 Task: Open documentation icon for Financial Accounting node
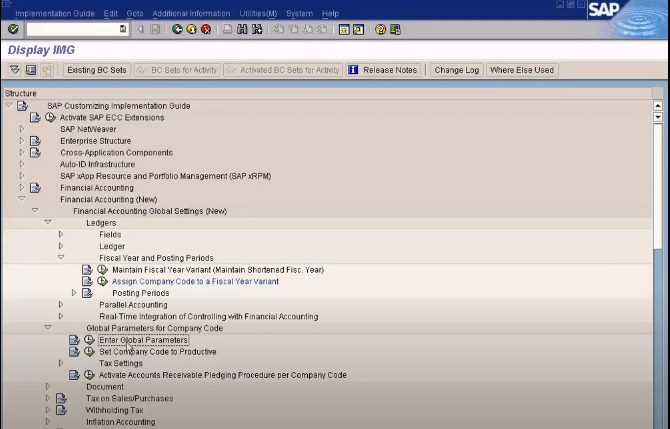pos(35,187)
